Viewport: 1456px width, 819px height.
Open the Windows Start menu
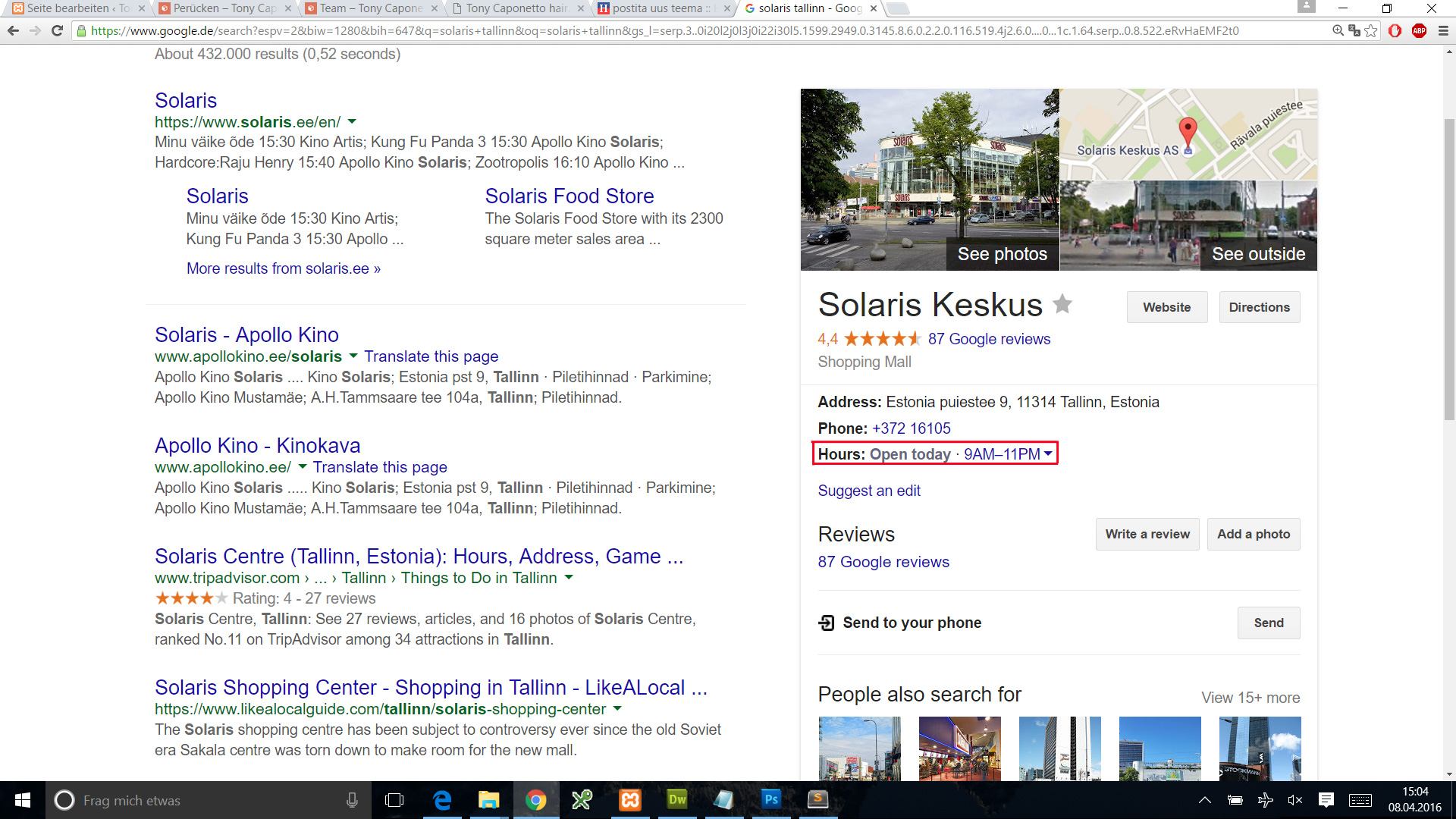pos(23,800)
